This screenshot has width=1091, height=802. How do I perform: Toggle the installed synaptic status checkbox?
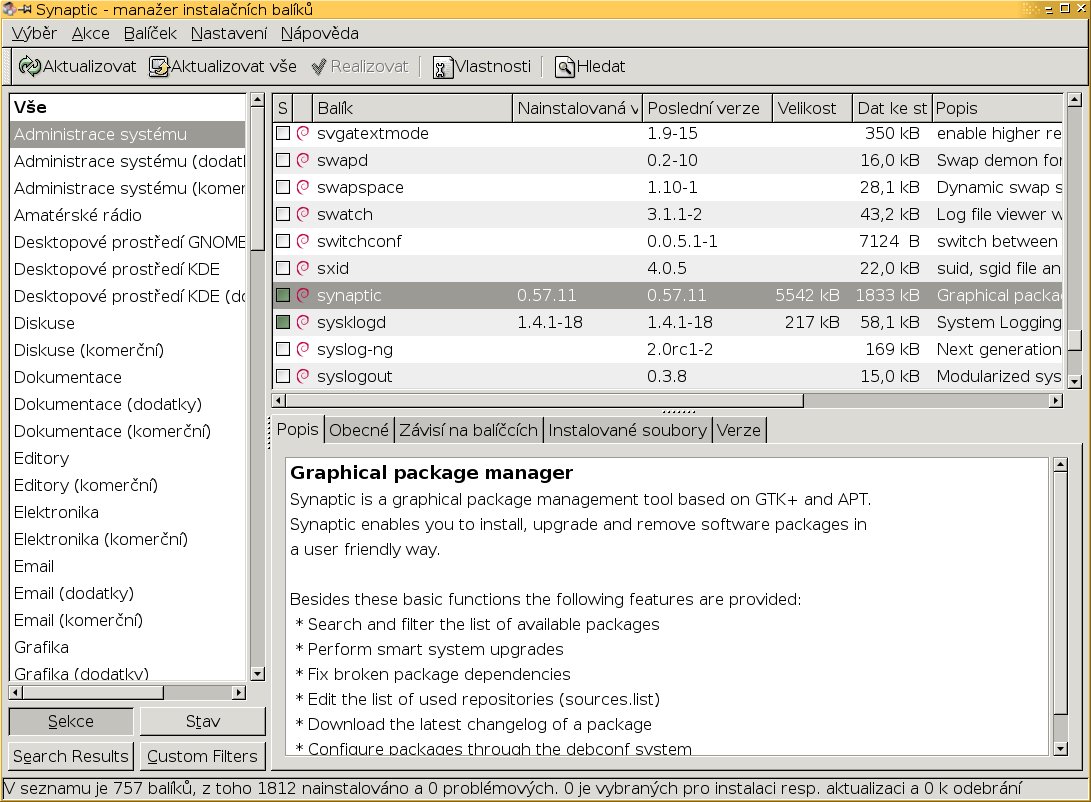(x=282, y=295)
